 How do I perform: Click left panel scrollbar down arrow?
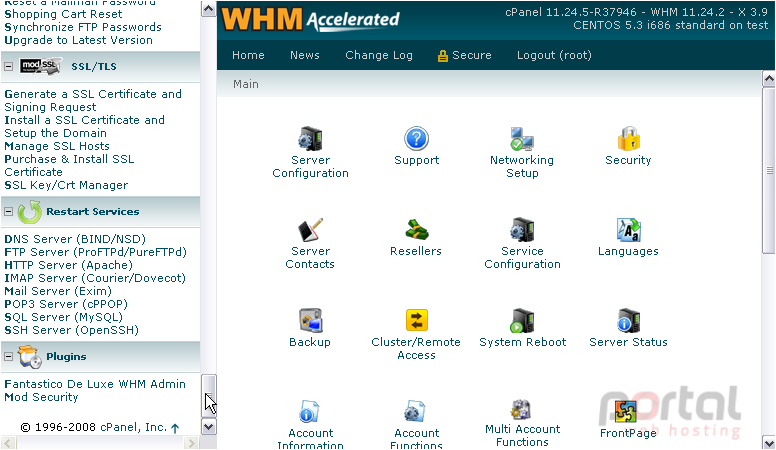click(x=209, y=426)
